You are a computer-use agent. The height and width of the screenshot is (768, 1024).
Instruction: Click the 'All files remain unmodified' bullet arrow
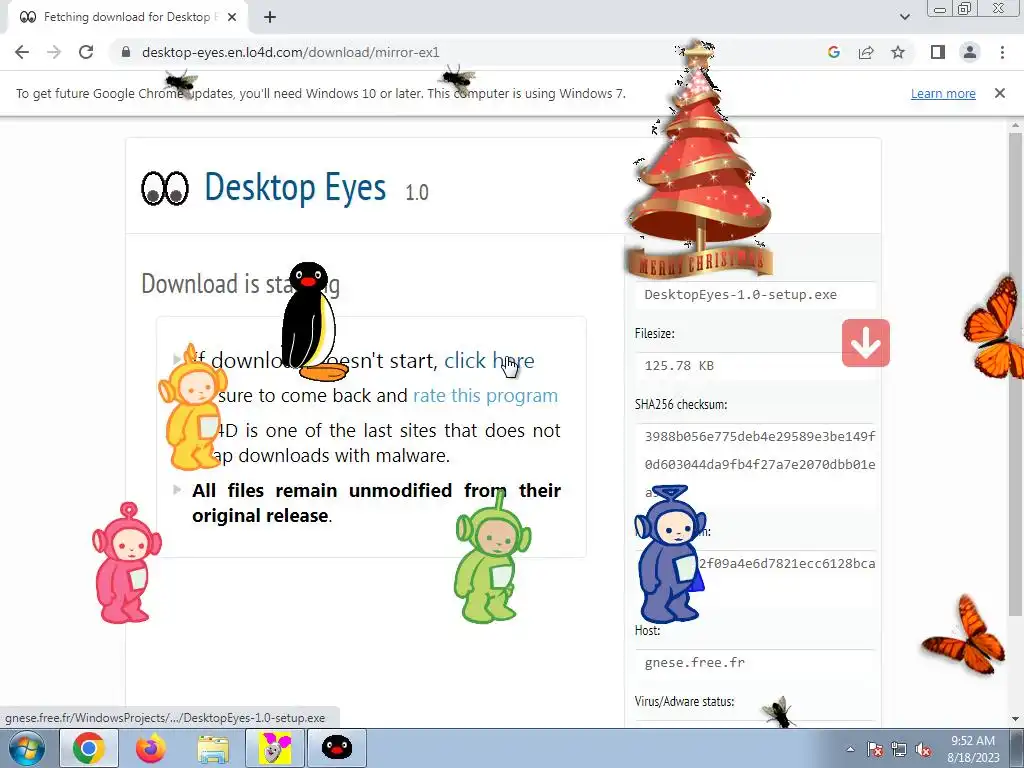(x=177, y=489)
